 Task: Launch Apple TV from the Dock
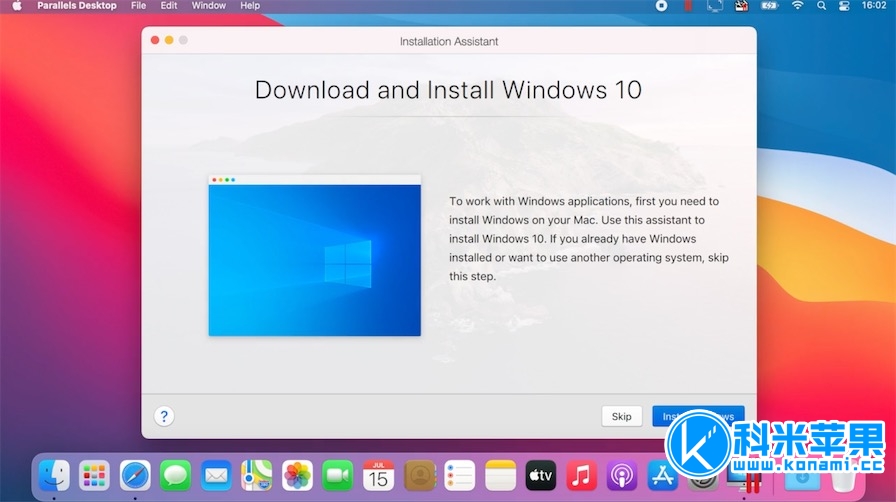coord(541,476)
